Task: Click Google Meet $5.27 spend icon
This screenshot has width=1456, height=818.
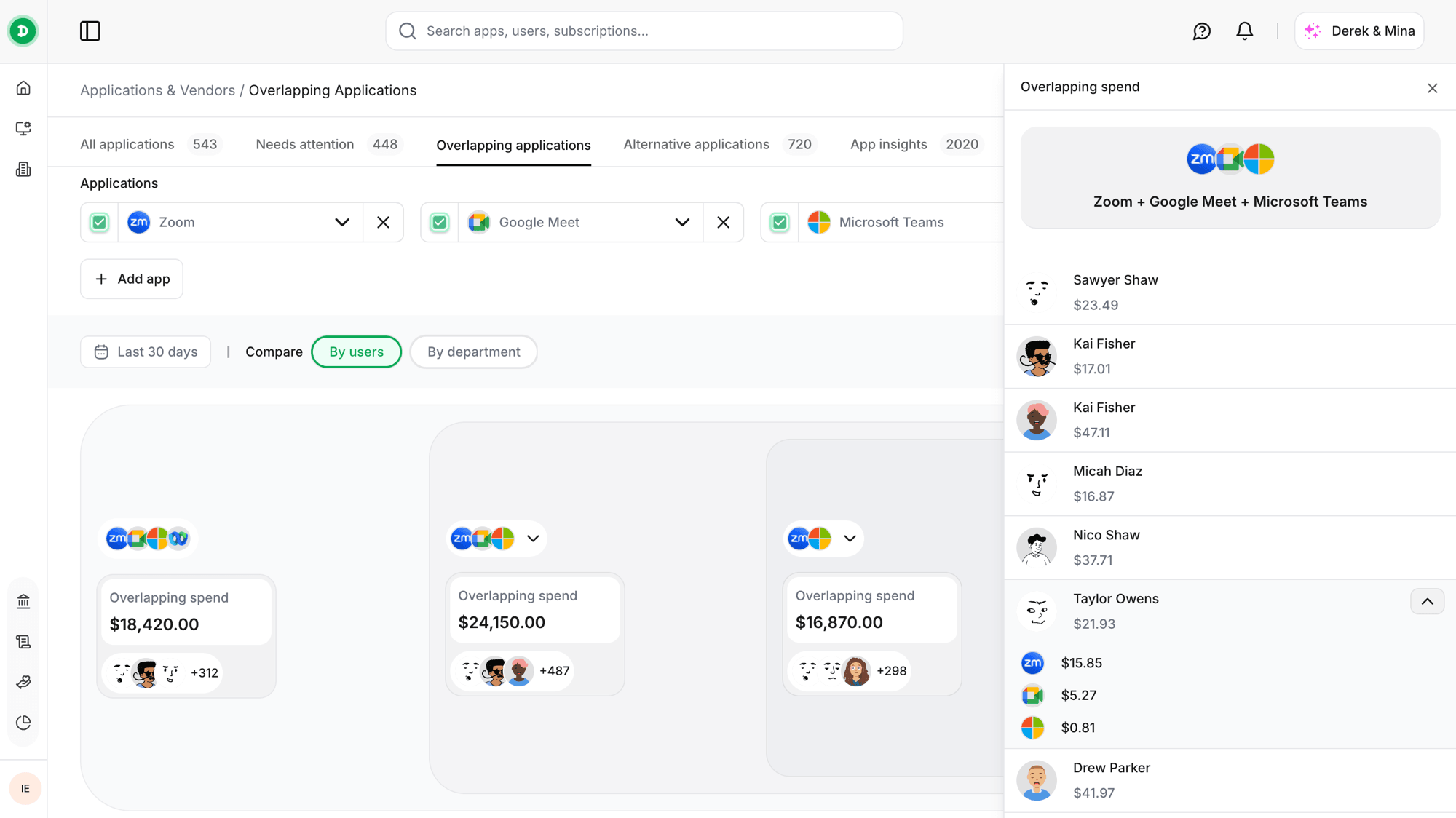Action: [1032, 696]
